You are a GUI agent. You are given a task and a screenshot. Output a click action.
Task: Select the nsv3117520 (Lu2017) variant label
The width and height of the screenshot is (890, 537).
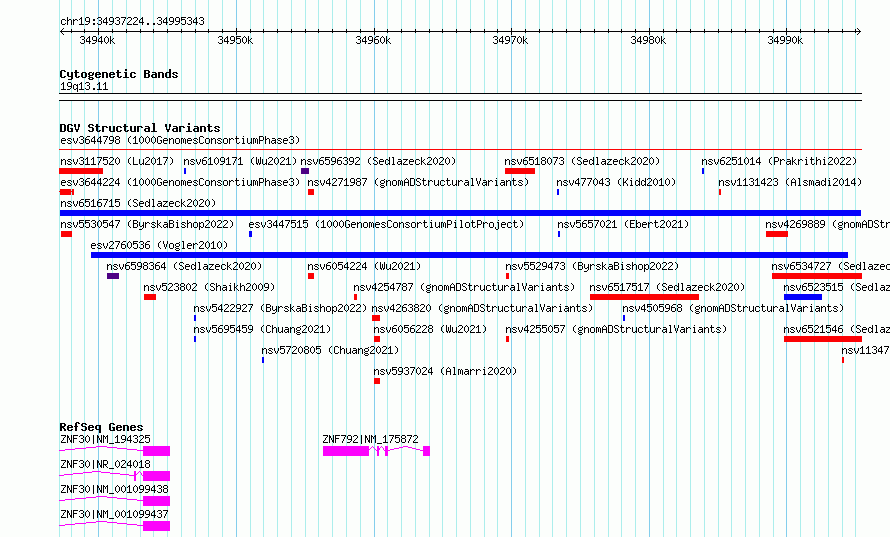click(117, 161)
